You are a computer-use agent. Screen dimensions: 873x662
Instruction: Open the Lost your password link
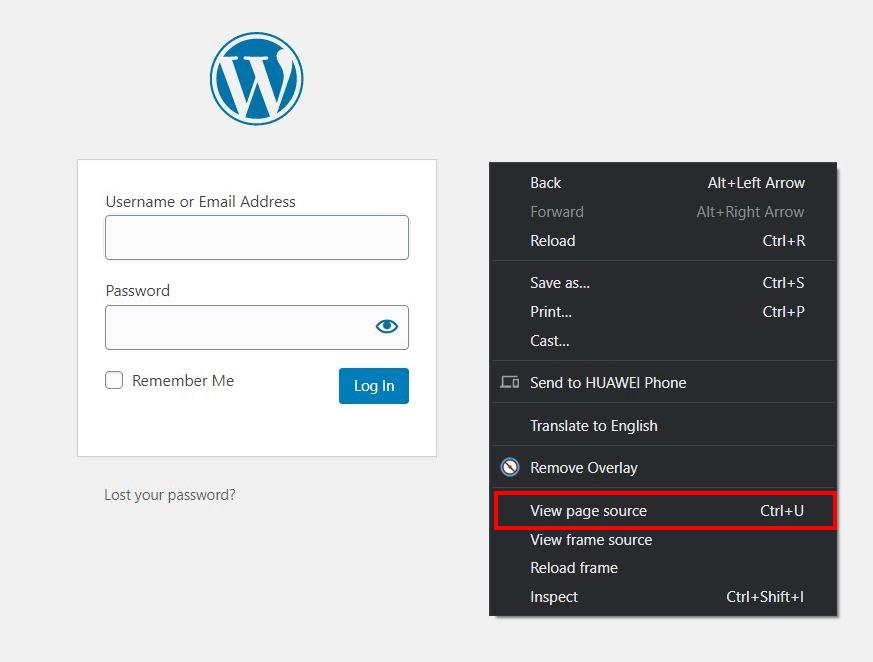[169, 494]
